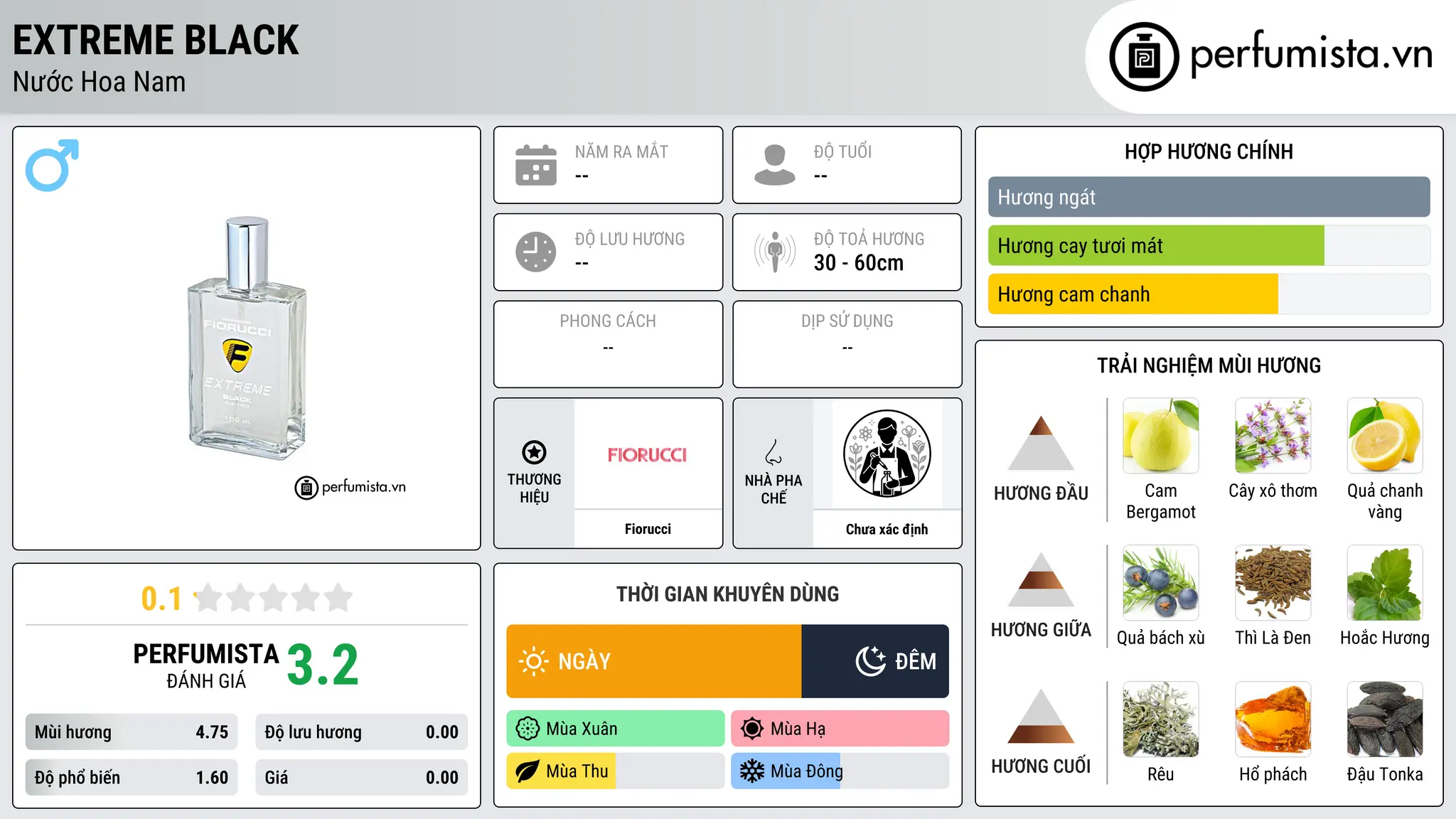Click the Mùi hương score row
The width and height of the screenshot is (1456, 819).
pos(132,732)
